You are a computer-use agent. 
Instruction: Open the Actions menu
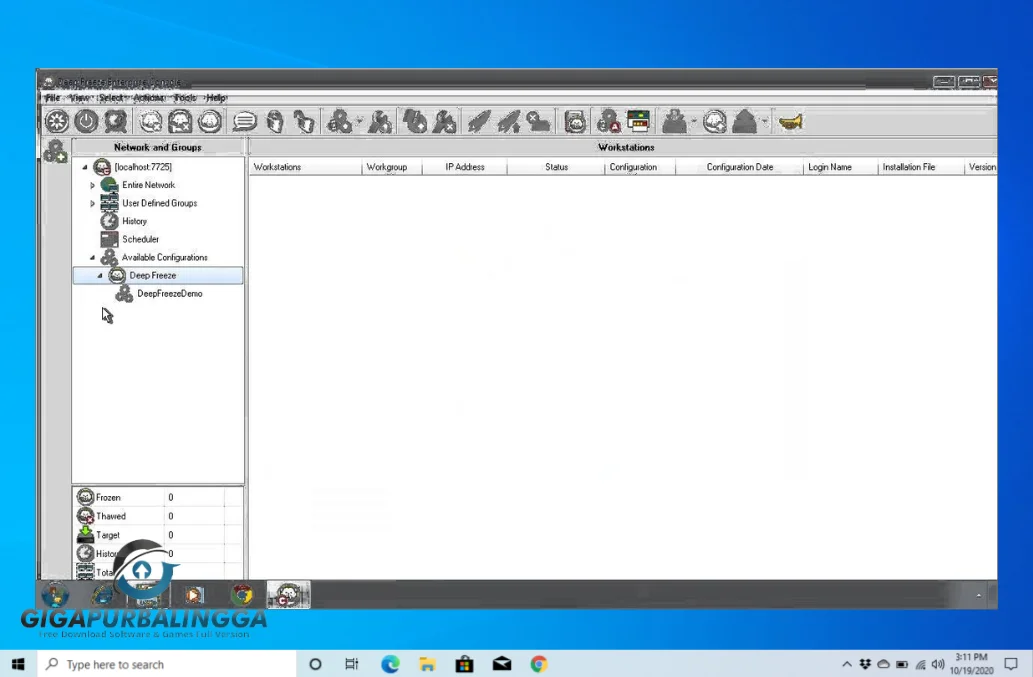point(148,97)
